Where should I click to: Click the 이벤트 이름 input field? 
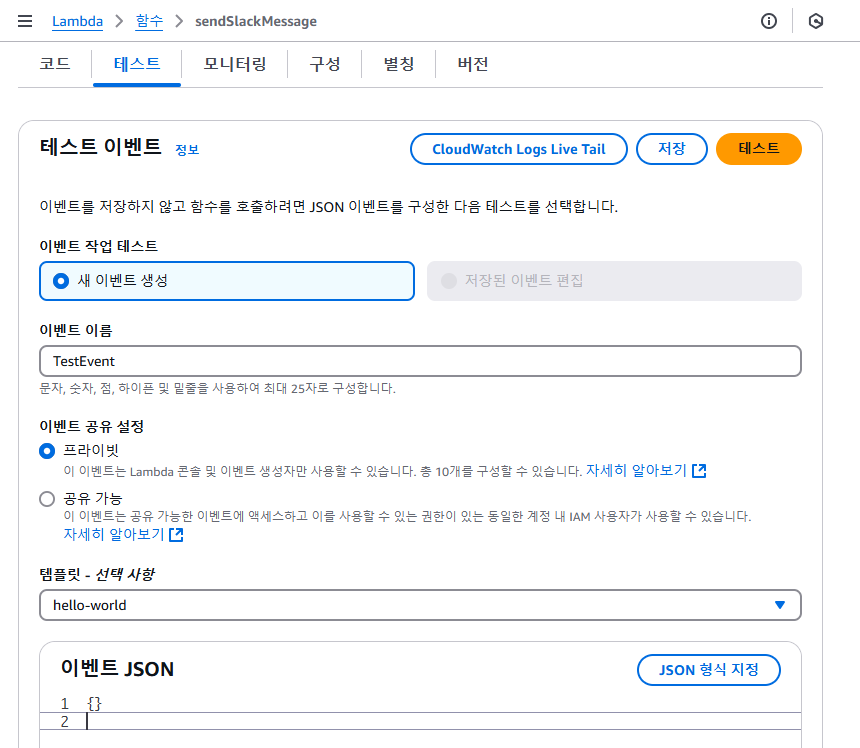pos(420,361)
